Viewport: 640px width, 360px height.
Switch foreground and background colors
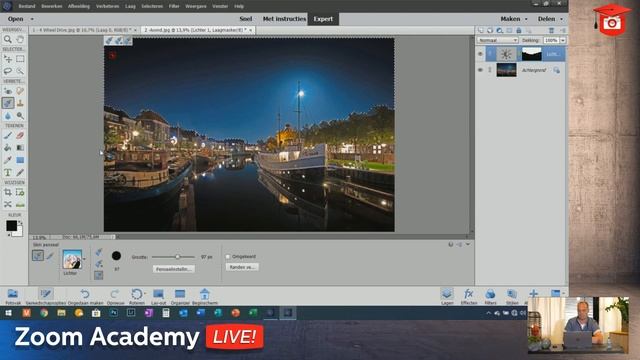[x=20, y=222]
